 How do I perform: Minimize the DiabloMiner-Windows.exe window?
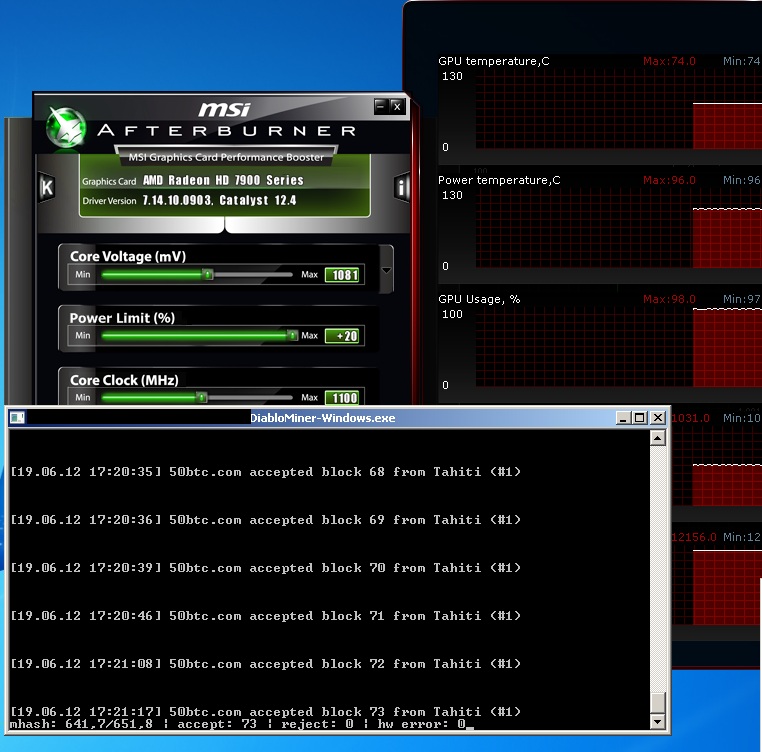623,418
